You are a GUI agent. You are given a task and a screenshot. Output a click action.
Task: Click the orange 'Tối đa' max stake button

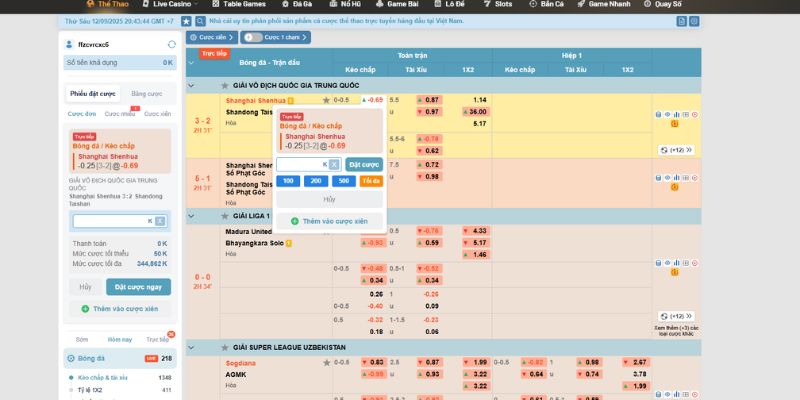click(370, 181)
